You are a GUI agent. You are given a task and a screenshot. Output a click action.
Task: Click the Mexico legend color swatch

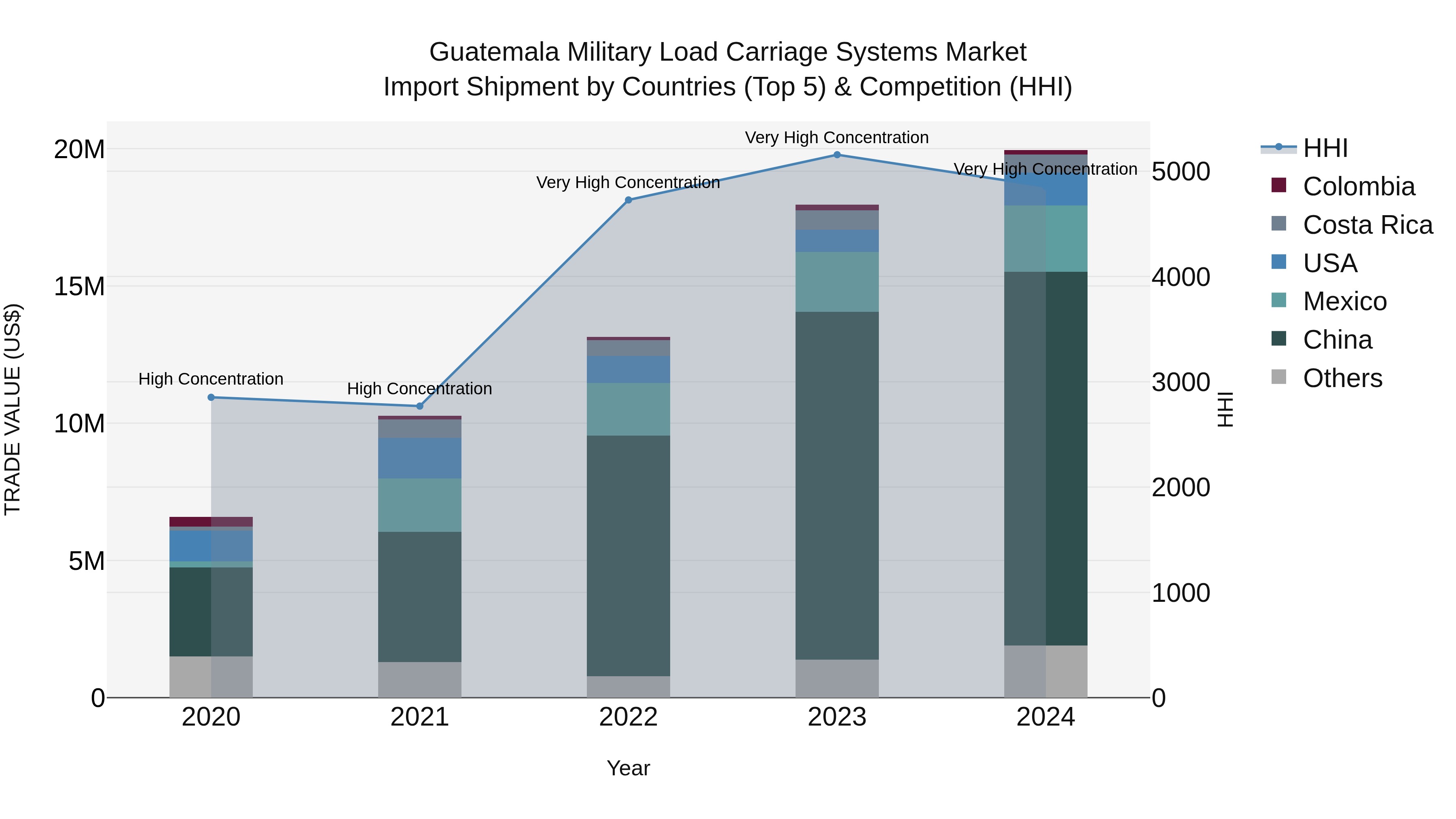1278,300
